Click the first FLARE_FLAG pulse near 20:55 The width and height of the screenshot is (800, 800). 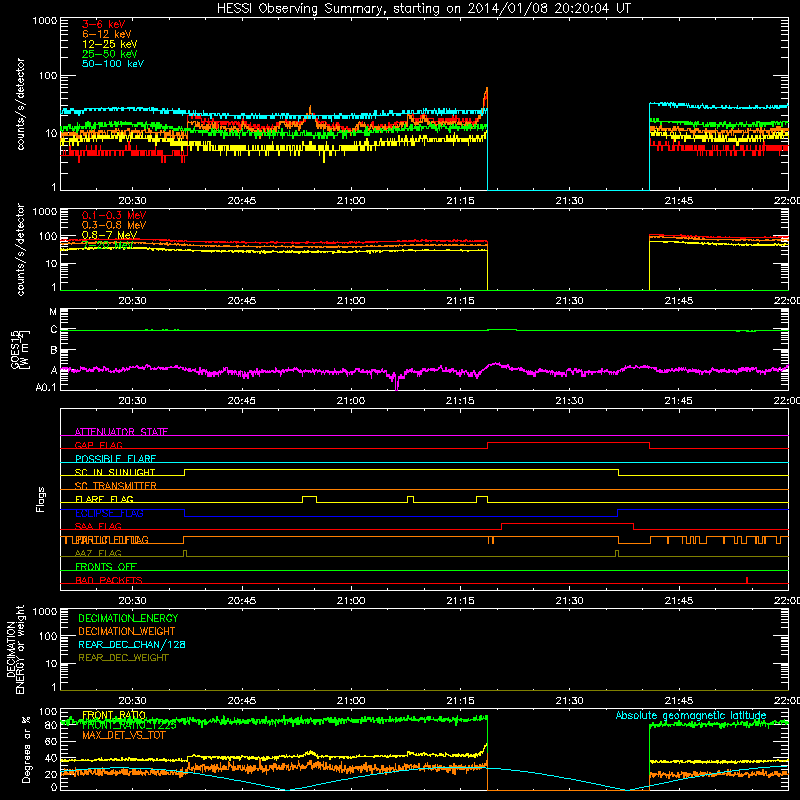(x=310, y=499)
